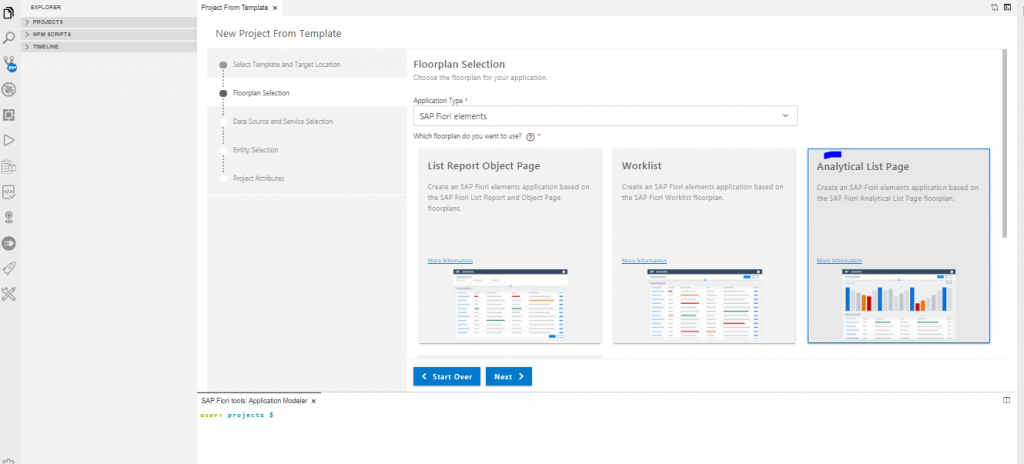Close the Application Modeler terminal tab
The width and height of the screenshot is (1024, 464).
(313, 401)
